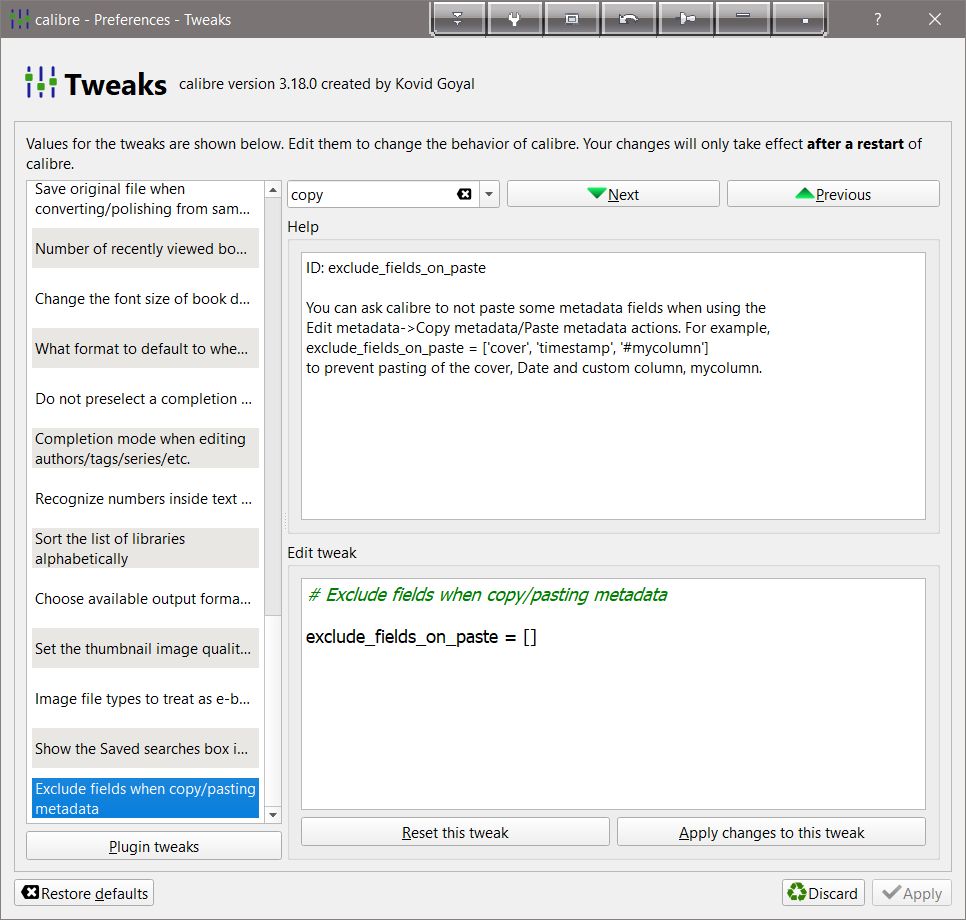The width and height of the screenshot is (966, 920).
Task: Click Reset this tweak
Action: [455, 832]
